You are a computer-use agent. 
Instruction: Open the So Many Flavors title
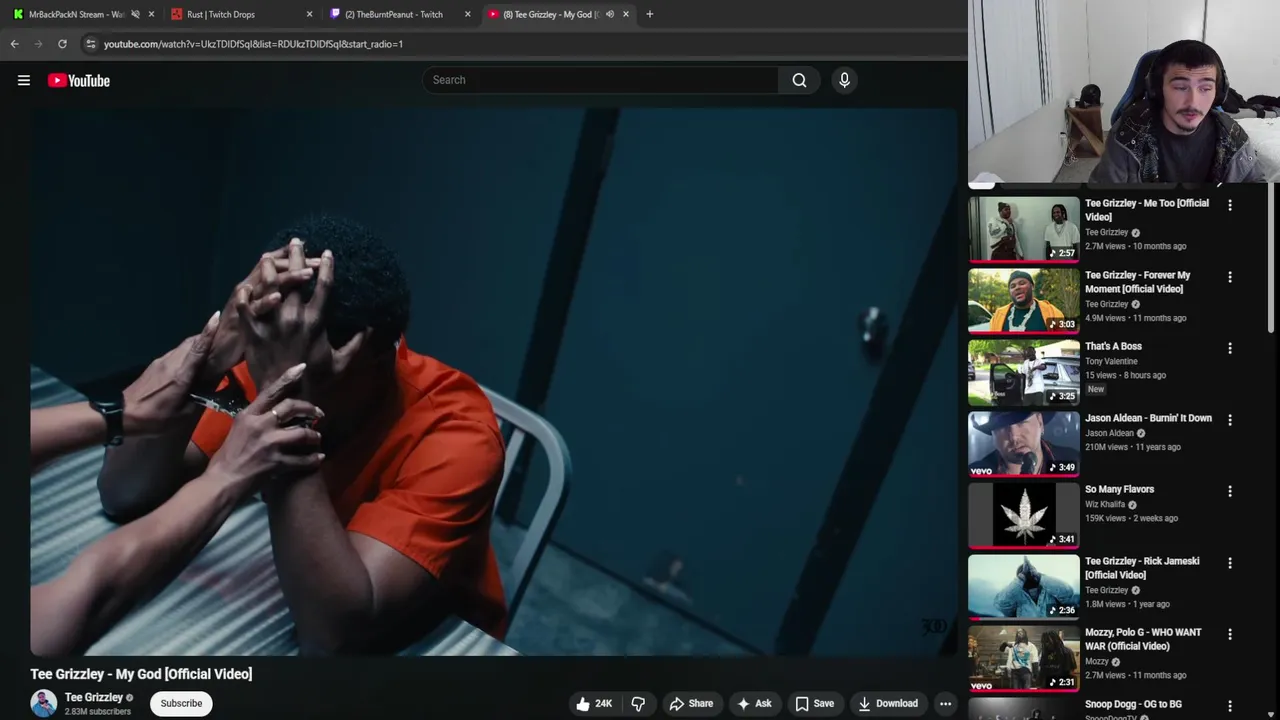pyautogui.click(x=1119, y=489)
